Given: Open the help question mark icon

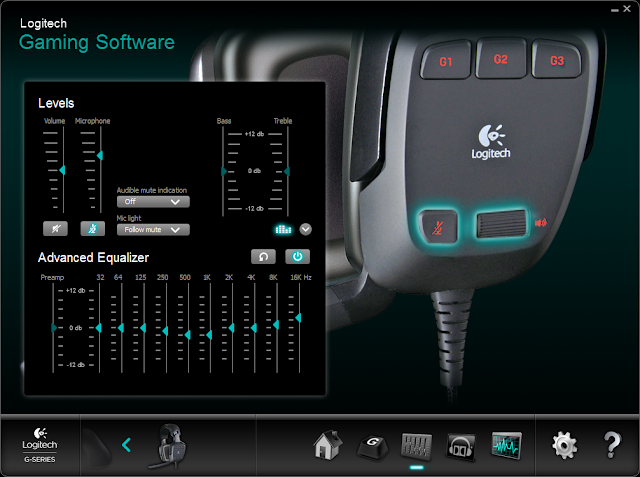Looking at the screenshot, I should coord(612,445).
